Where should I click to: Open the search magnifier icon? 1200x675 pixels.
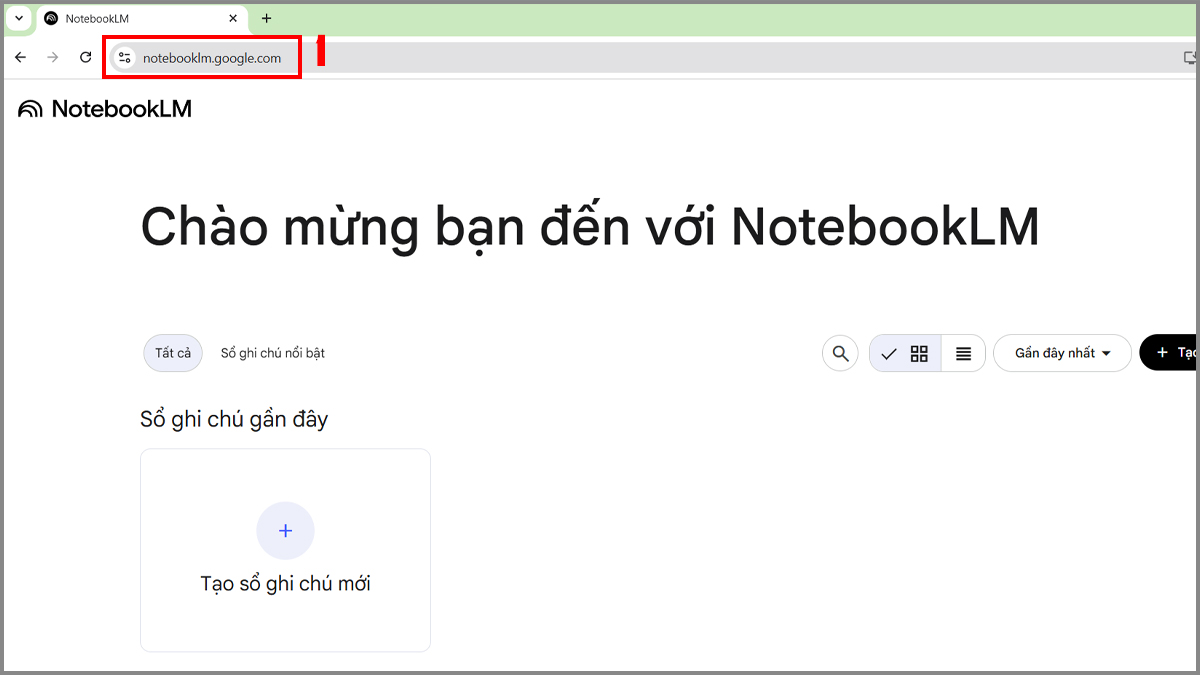click(840, 353)
